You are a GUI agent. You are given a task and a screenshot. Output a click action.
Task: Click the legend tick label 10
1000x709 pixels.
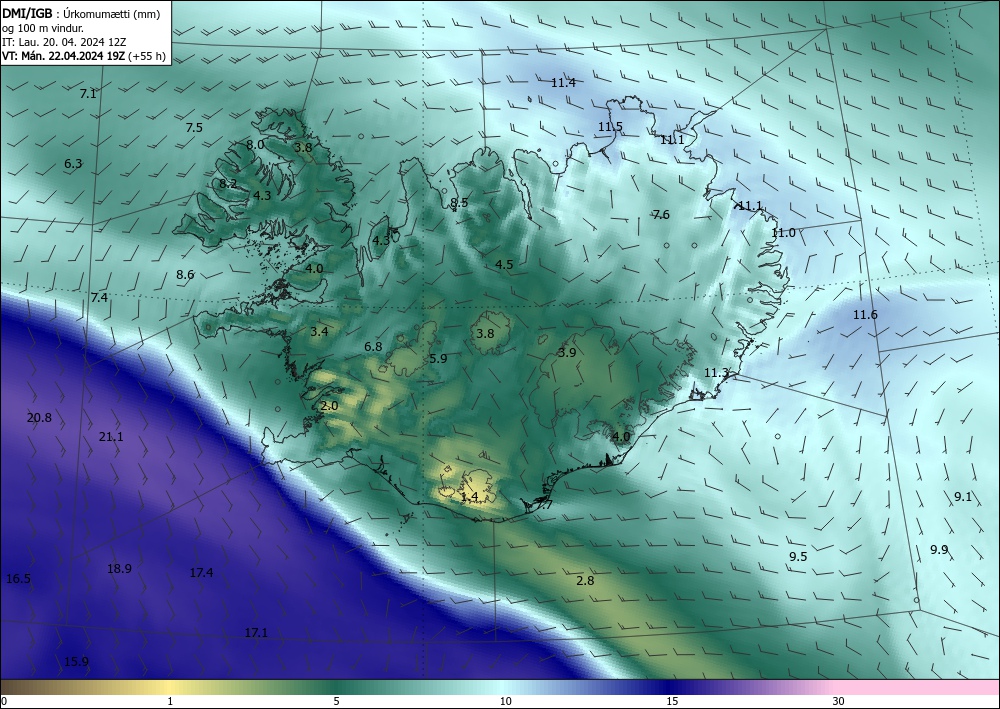tap(505, 701)
